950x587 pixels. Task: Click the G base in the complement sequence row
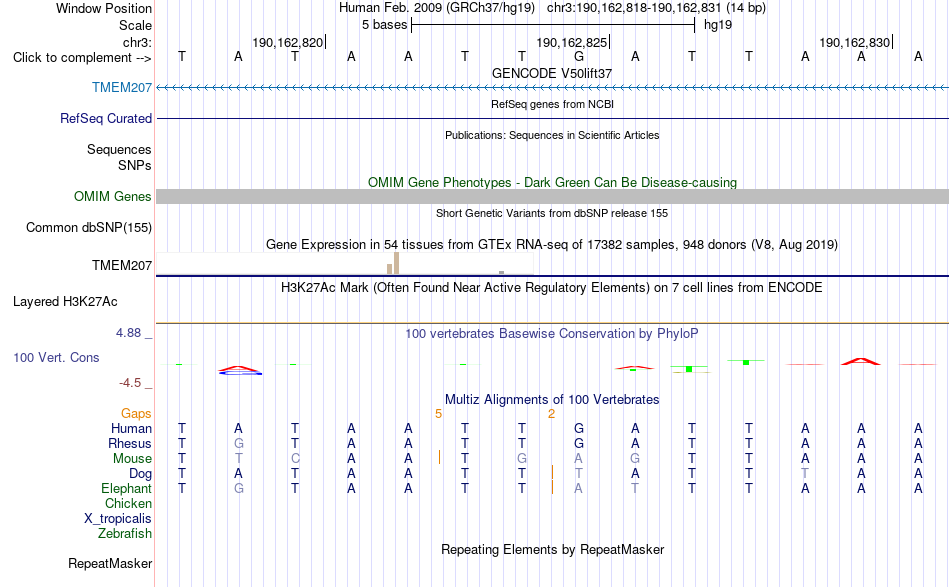(x=579, y=56)
